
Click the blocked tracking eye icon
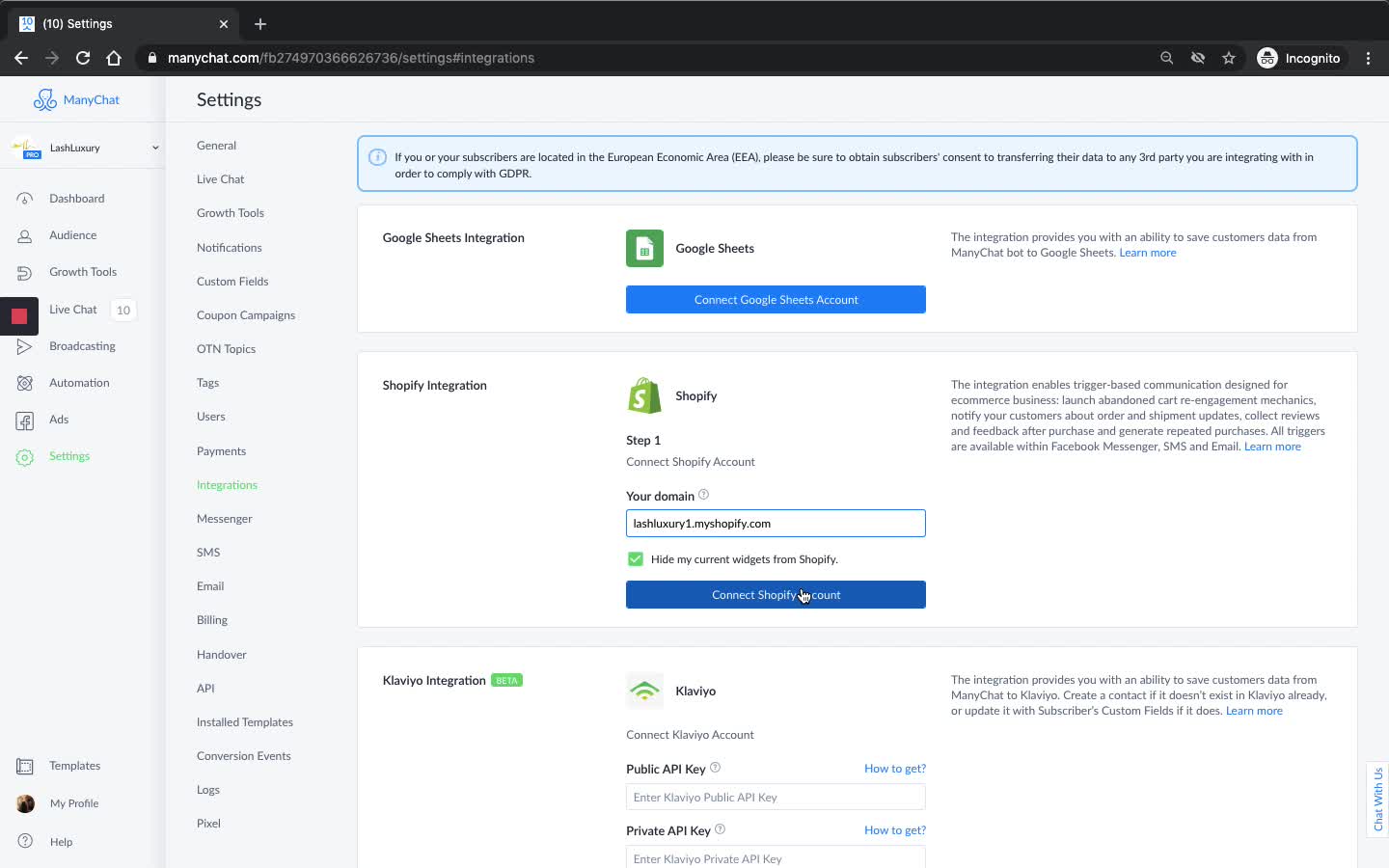[x=1197, y=58]
